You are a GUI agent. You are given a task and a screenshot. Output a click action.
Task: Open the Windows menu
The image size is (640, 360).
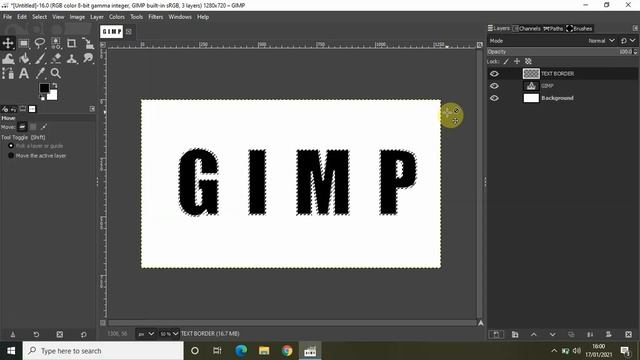(180, 17)
